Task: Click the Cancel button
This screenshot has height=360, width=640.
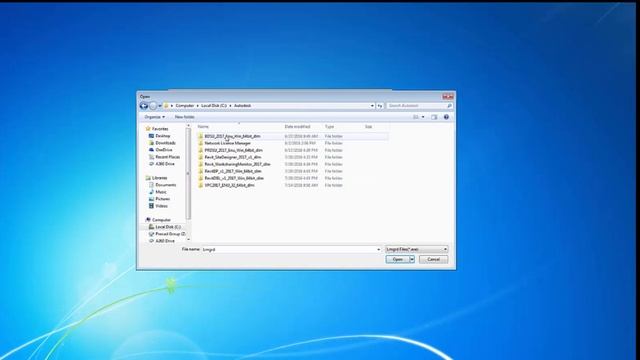Action: [433, 260]
